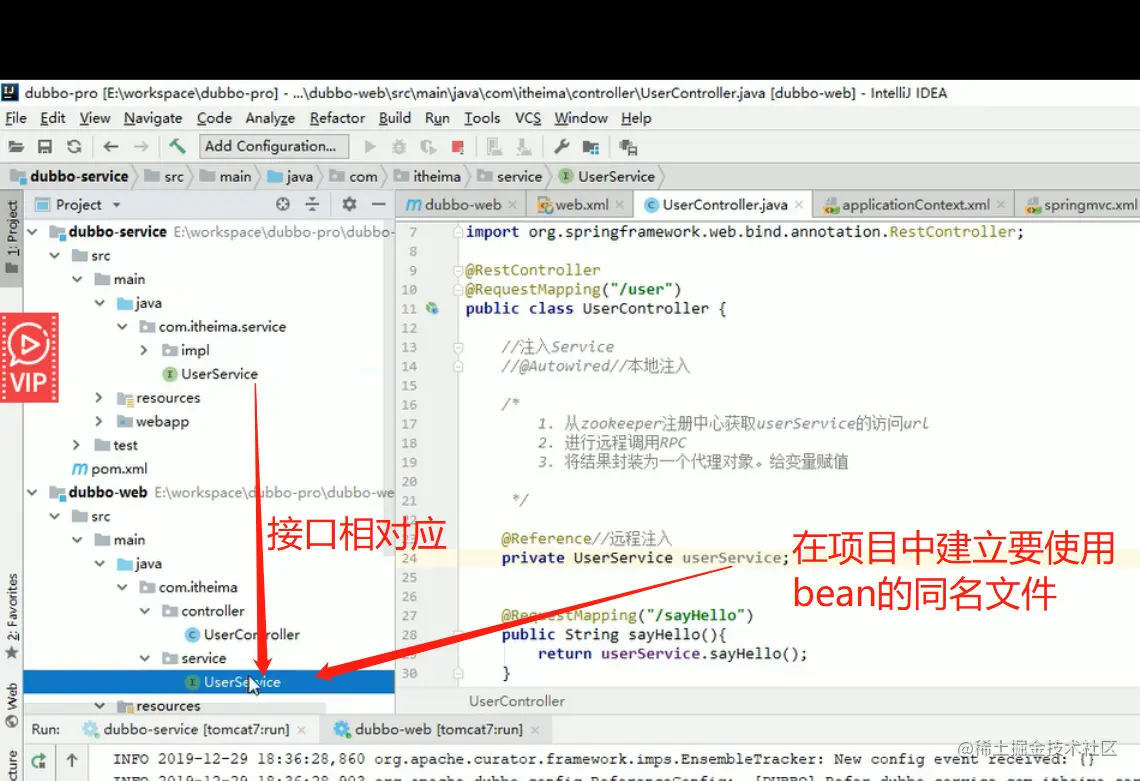
Task: Collapse the controller folder
Action: (145, 611)
